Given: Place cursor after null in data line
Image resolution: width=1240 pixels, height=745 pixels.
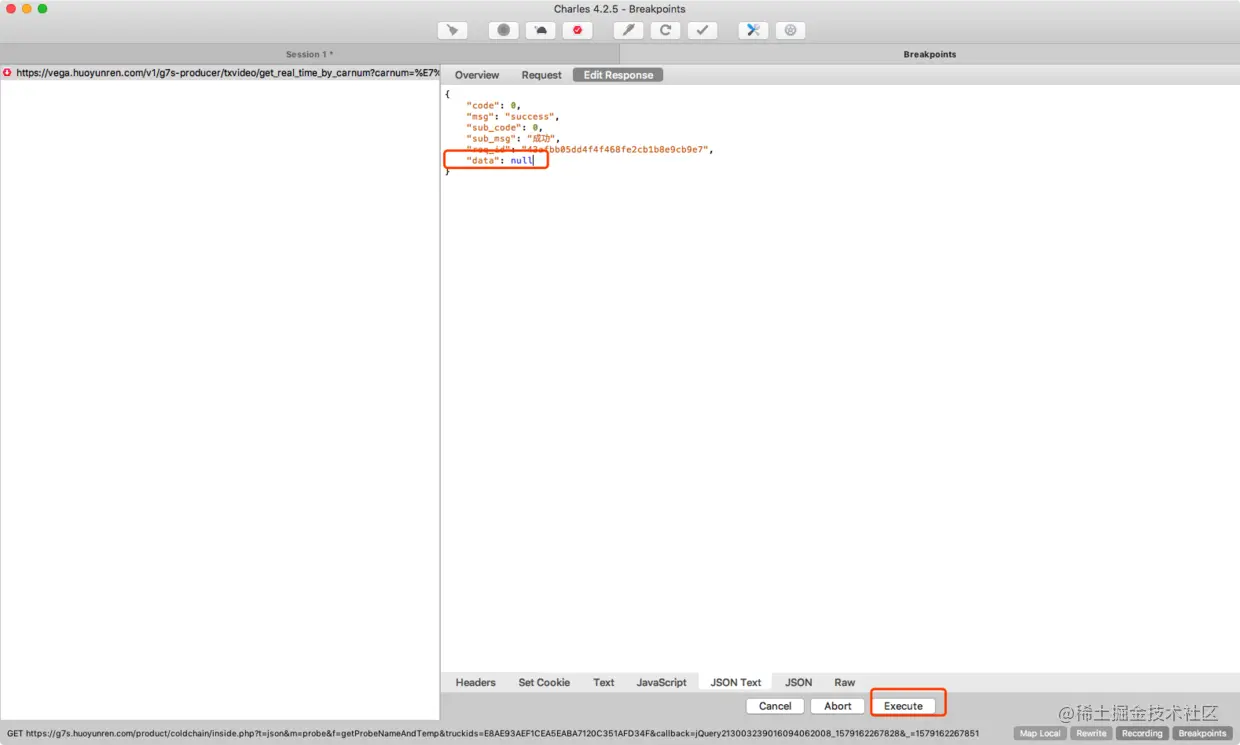Looking at the screenshot, I should point(534,160).
